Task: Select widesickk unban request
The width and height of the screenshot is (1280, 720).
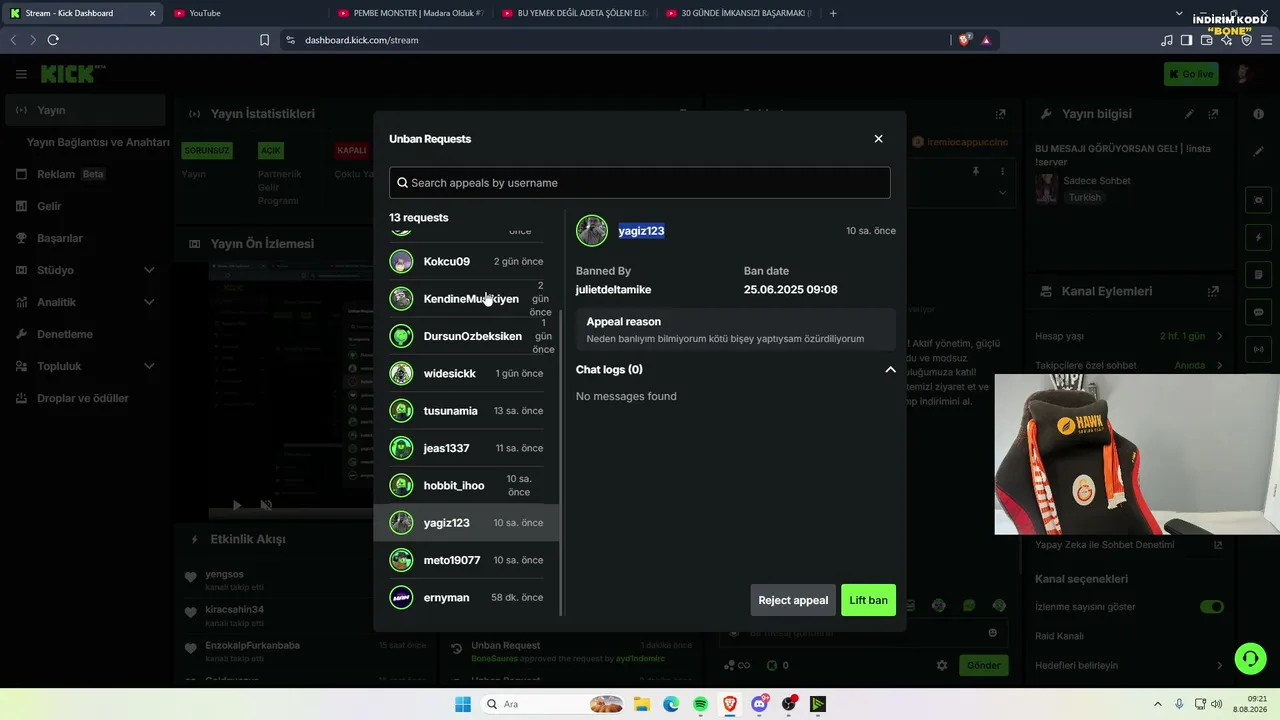Action: tap(466, 373)
